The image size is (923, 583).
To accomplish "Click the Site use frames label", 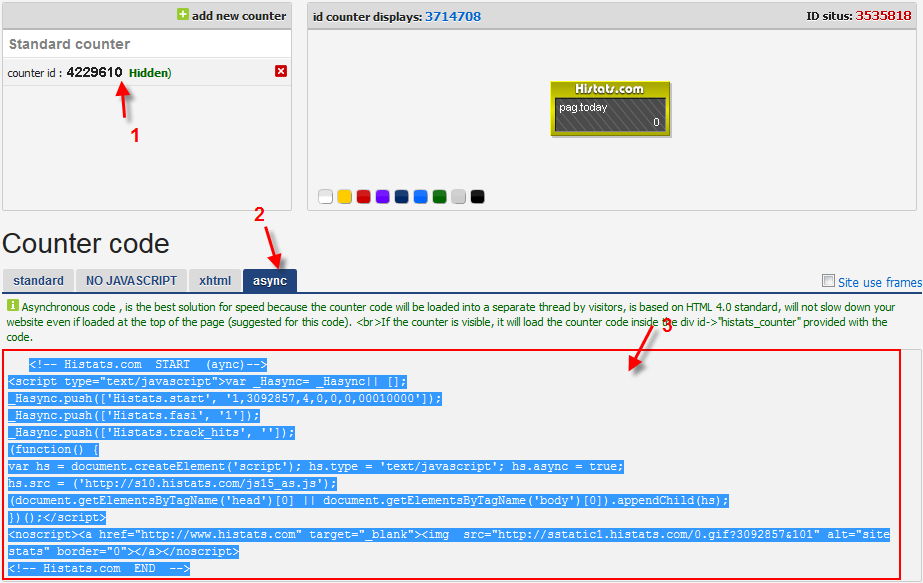I will tap(879, 283).
